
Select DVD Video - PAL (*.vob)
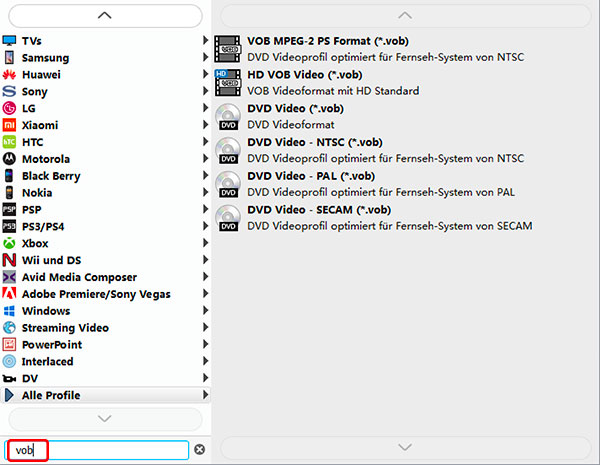pos(311,176)
